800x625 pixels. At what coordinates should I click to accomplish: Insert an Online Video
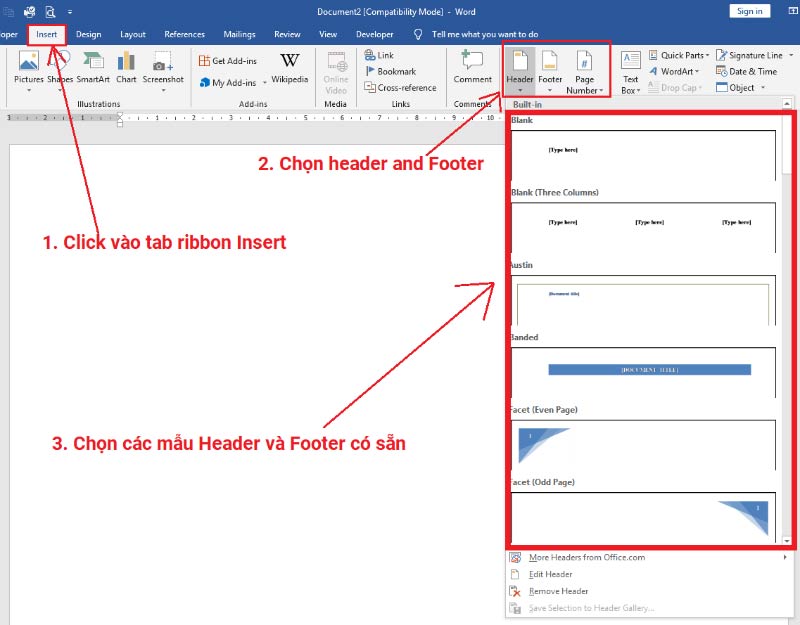click(x=336, y=73)
